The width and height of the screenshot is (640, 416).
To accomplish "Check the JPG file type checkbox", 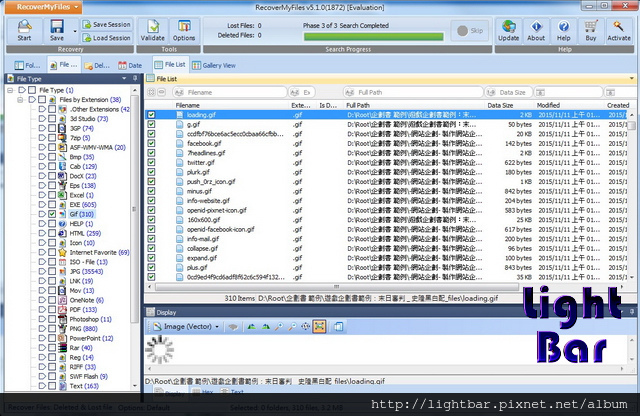I will click(x=52, y=271).
